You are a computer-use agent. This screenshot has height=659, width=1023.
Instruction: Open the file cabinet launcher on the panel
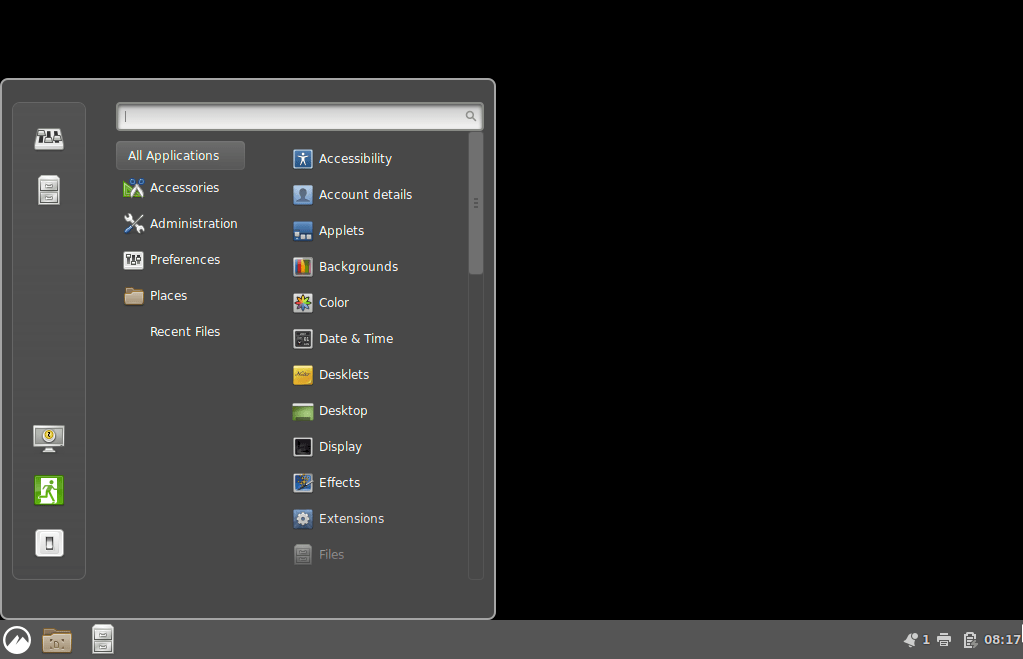pos(102,639)
